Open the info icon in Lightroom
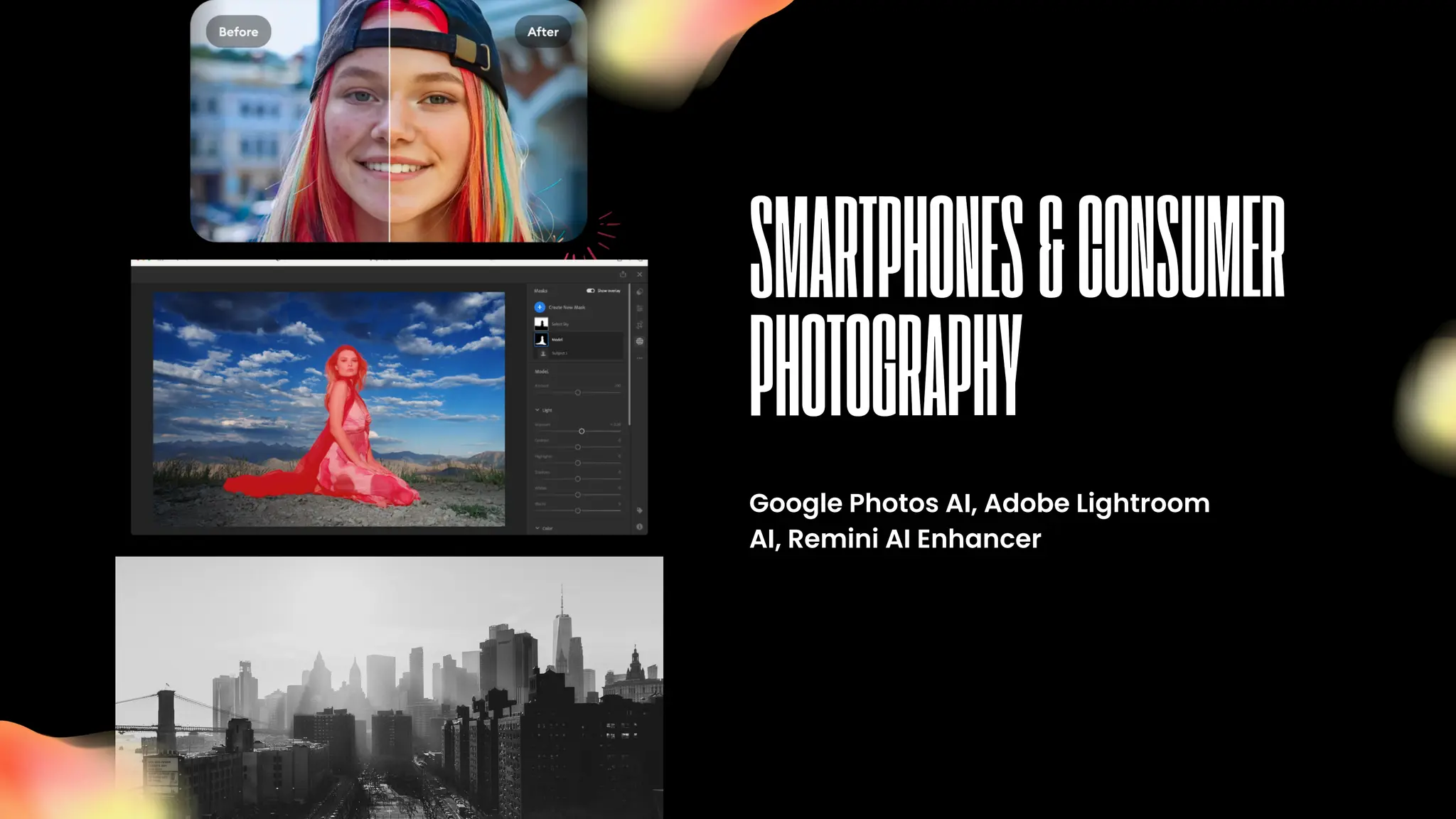The image size is (1456, 819). [640, 527]
